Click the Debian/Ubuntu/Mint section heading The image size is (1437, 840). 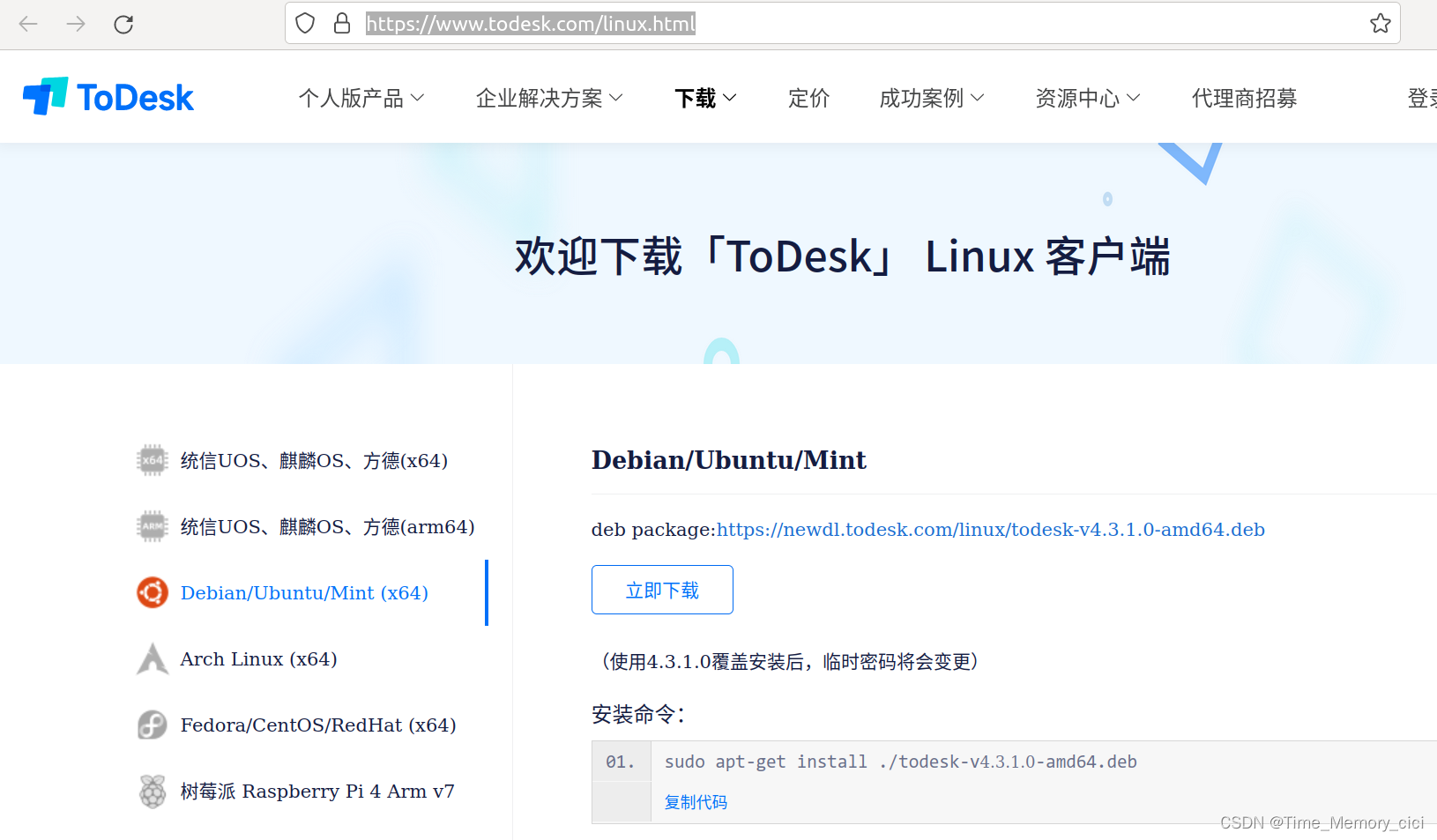pyautogui.click(x=728, y=460)
